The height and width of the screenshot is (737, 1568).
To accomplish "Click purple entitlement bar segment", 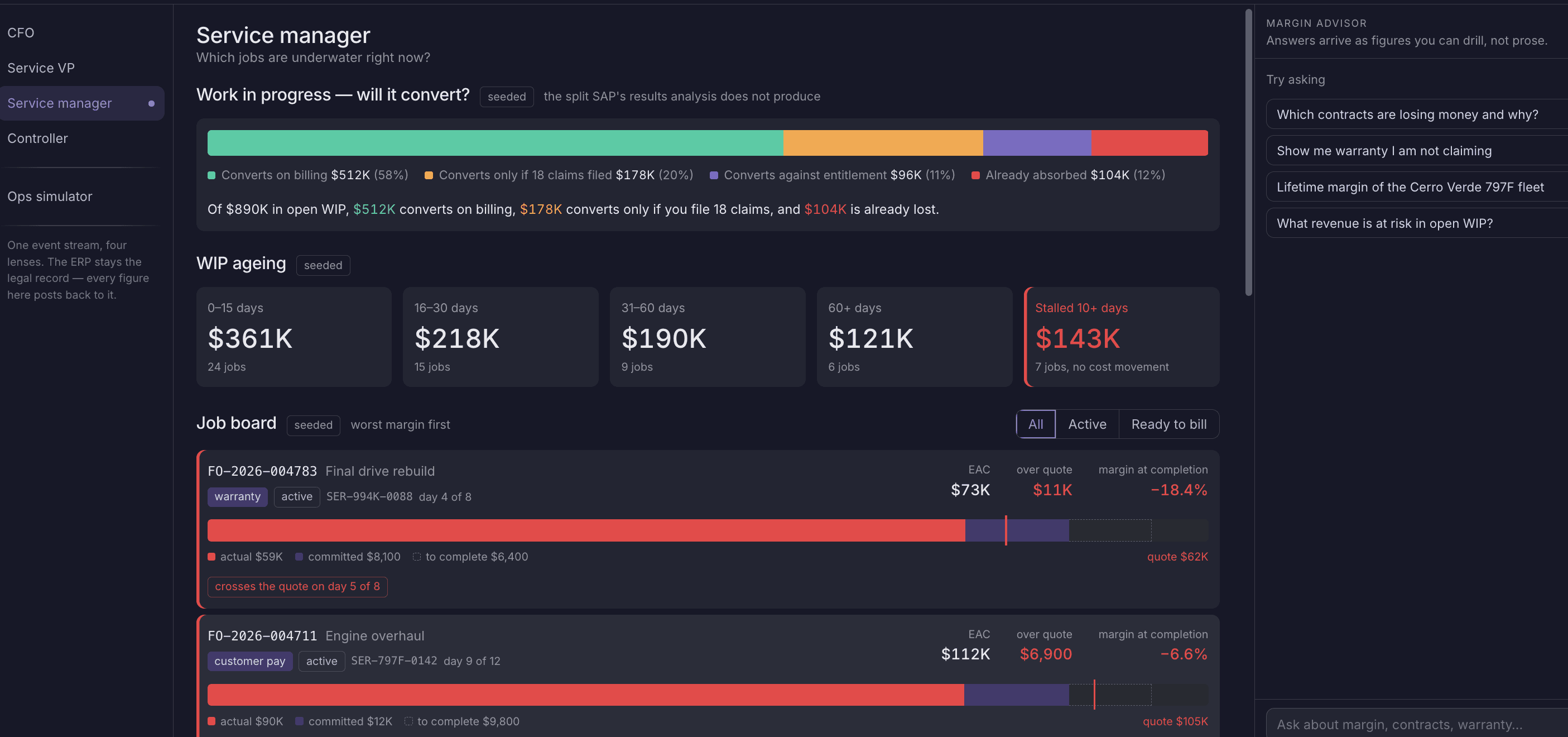I will click(x=1037, y=142).
